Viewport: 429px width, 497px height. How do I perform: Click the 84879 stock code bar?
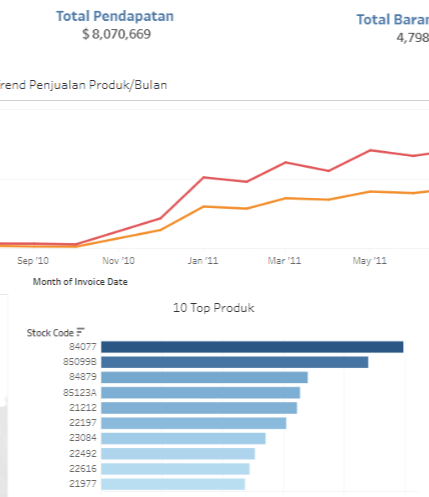pyautogui.click(x=204, y=377)
